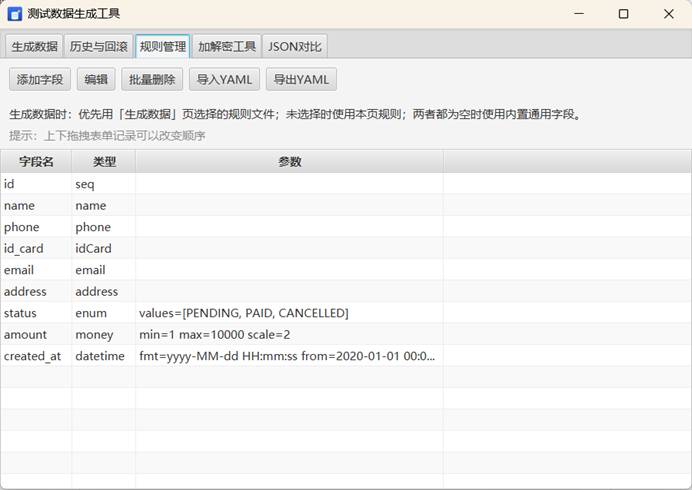Select the id_card field name cell
The width and height of the screenshot is (692, 490).
(x=36, y=249)
